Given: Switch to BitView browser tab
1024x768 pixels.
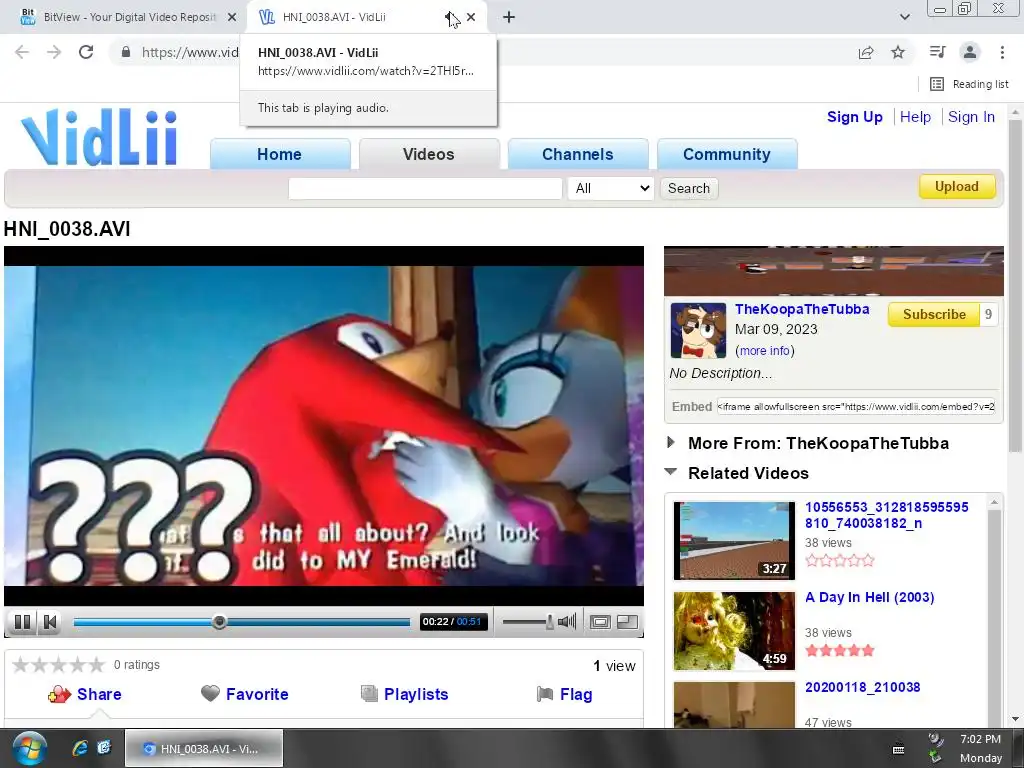Looking at the screenshot, I should [124, 17].
